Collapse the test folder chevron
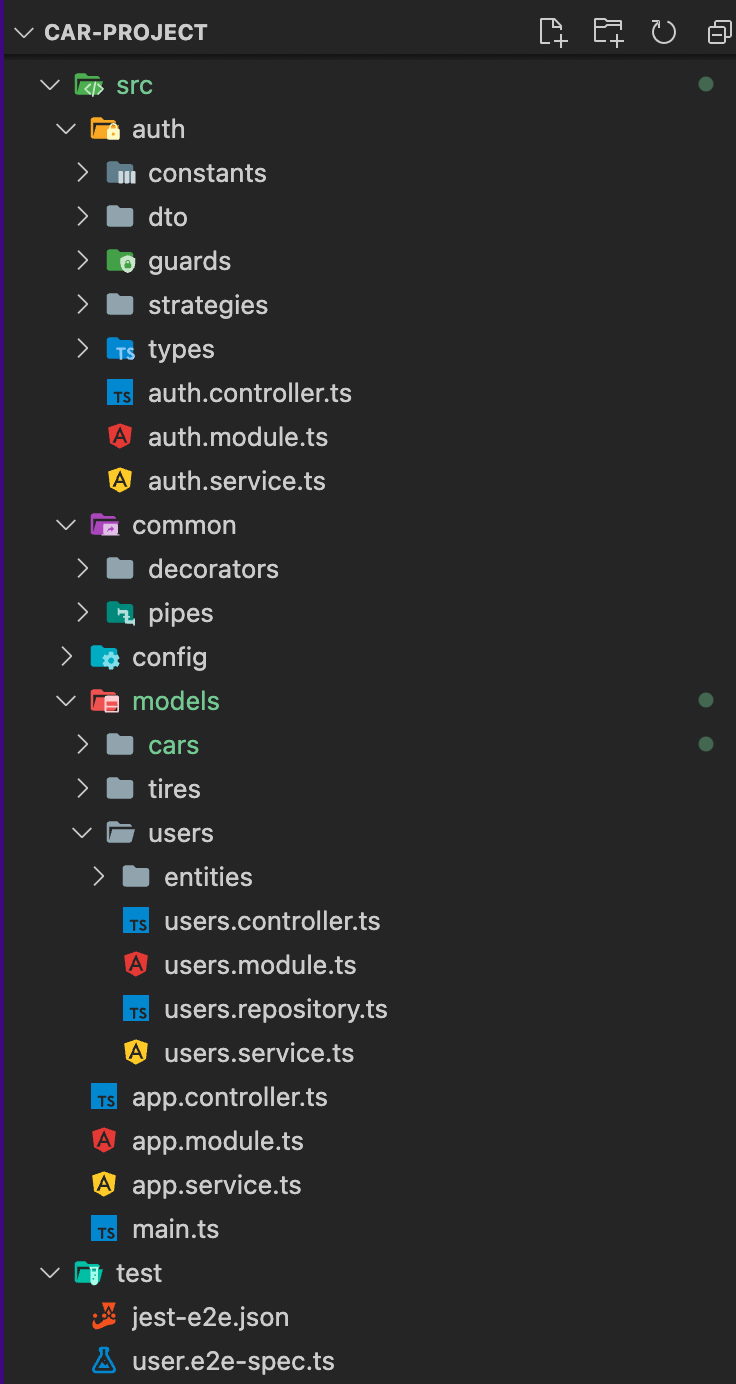 click(x=50, y=1273)
